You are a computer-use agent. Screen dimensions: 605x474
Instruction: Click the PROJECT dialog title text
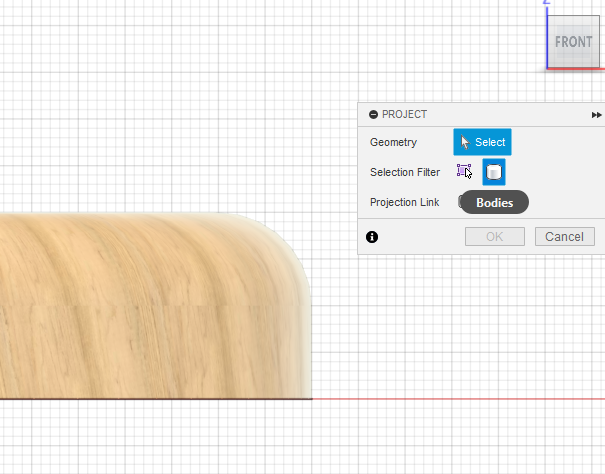point(404,115)
